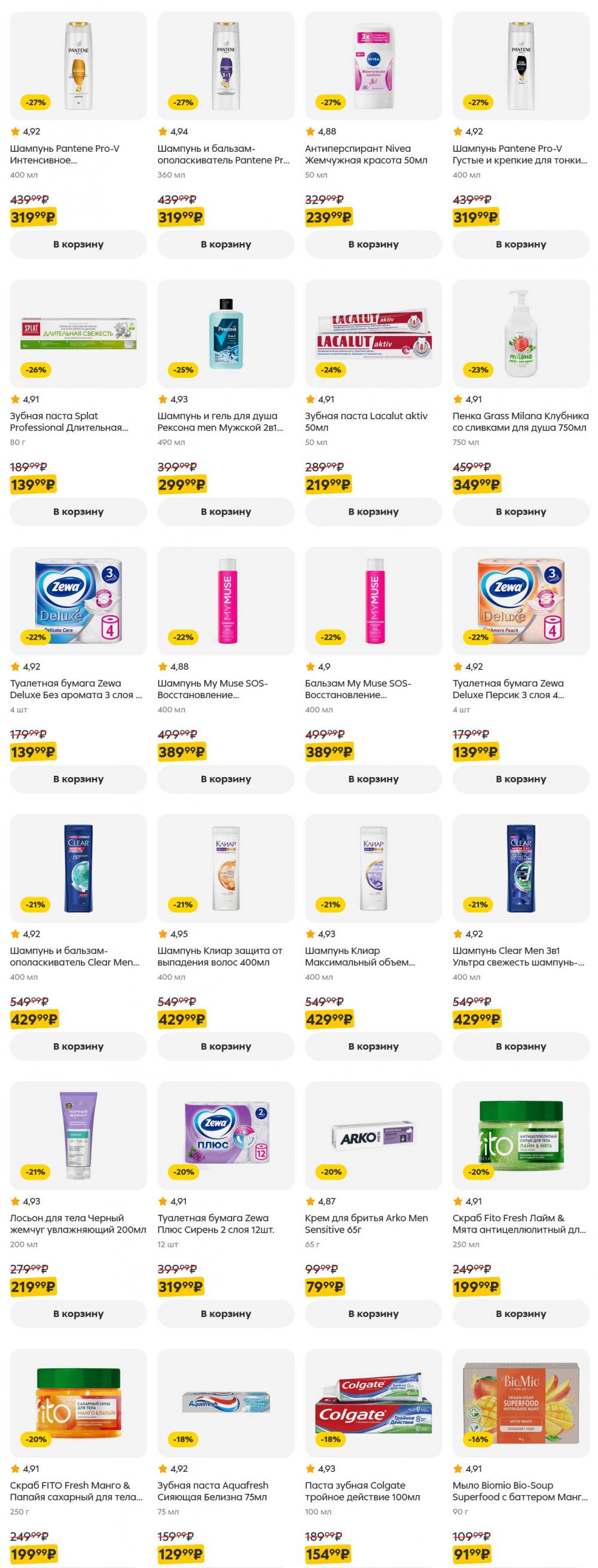Click the -25% badge on Рексона shampoo
This screenshot has width=598, height=1568.
[184, 369]
